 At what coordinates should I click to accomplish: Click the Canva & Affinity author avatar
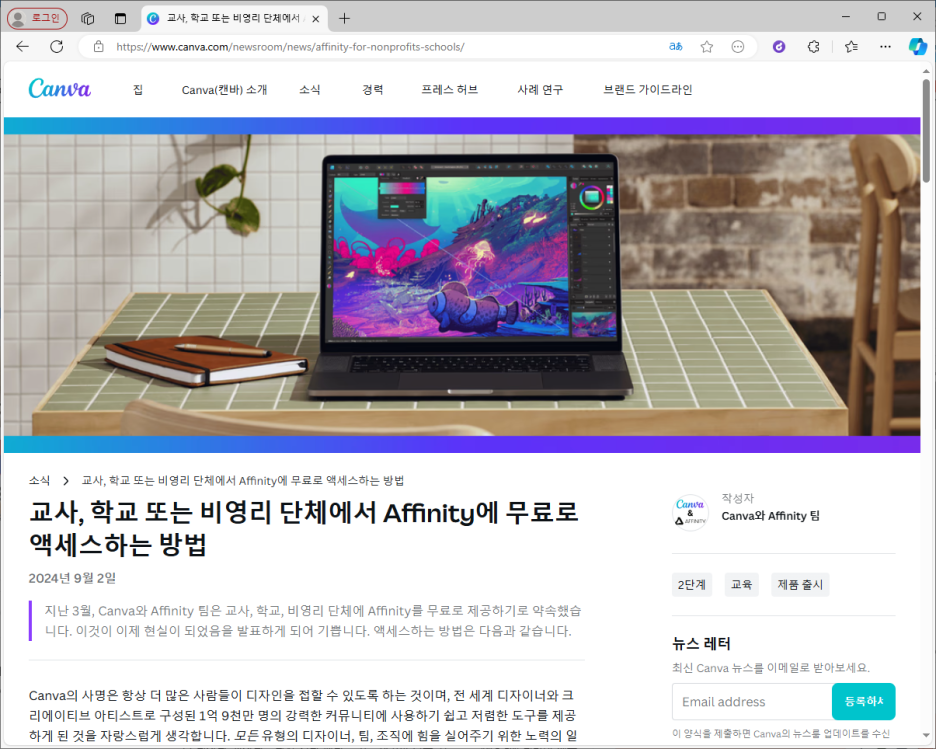point(691,513)
